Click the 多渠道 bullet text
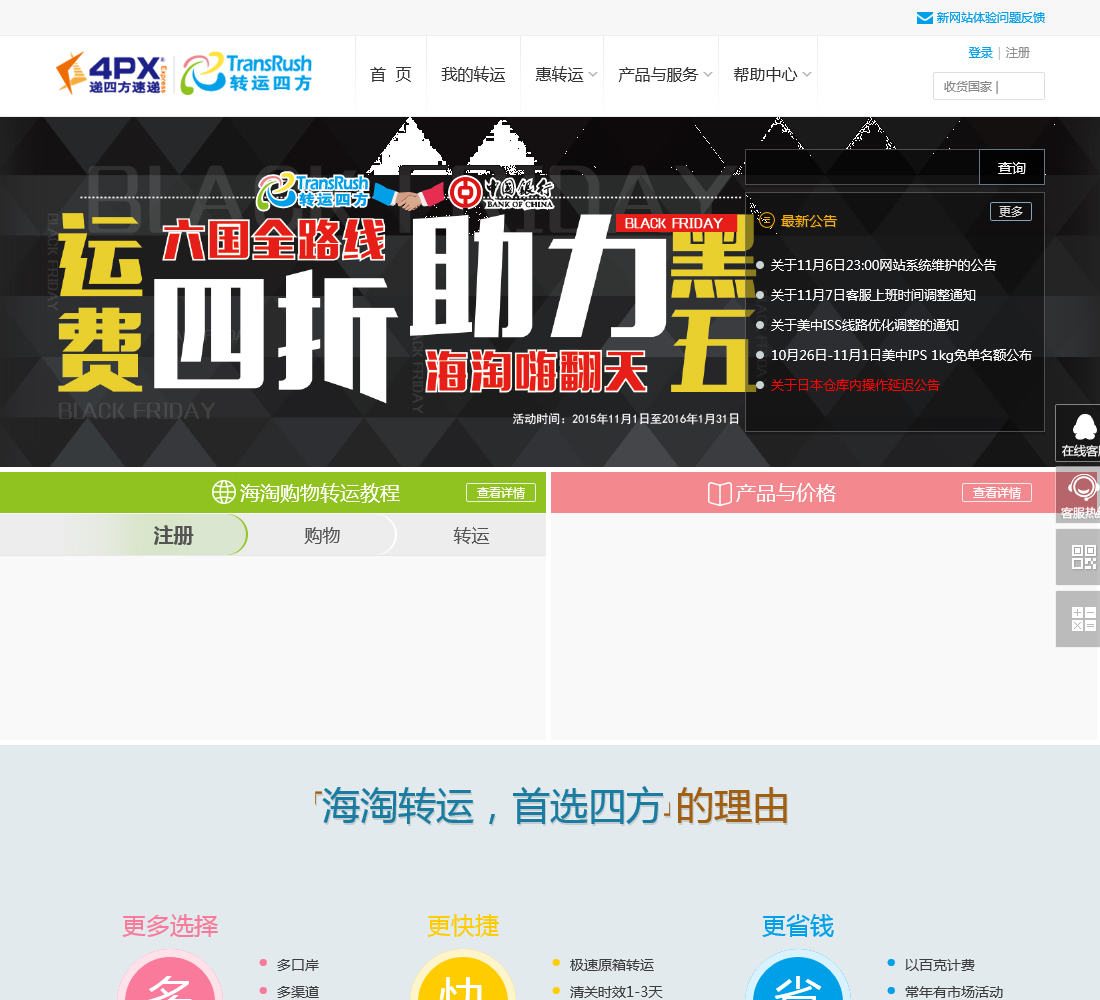The width and height of the screenshot is (1100, 1000). [x=297, y=992]
